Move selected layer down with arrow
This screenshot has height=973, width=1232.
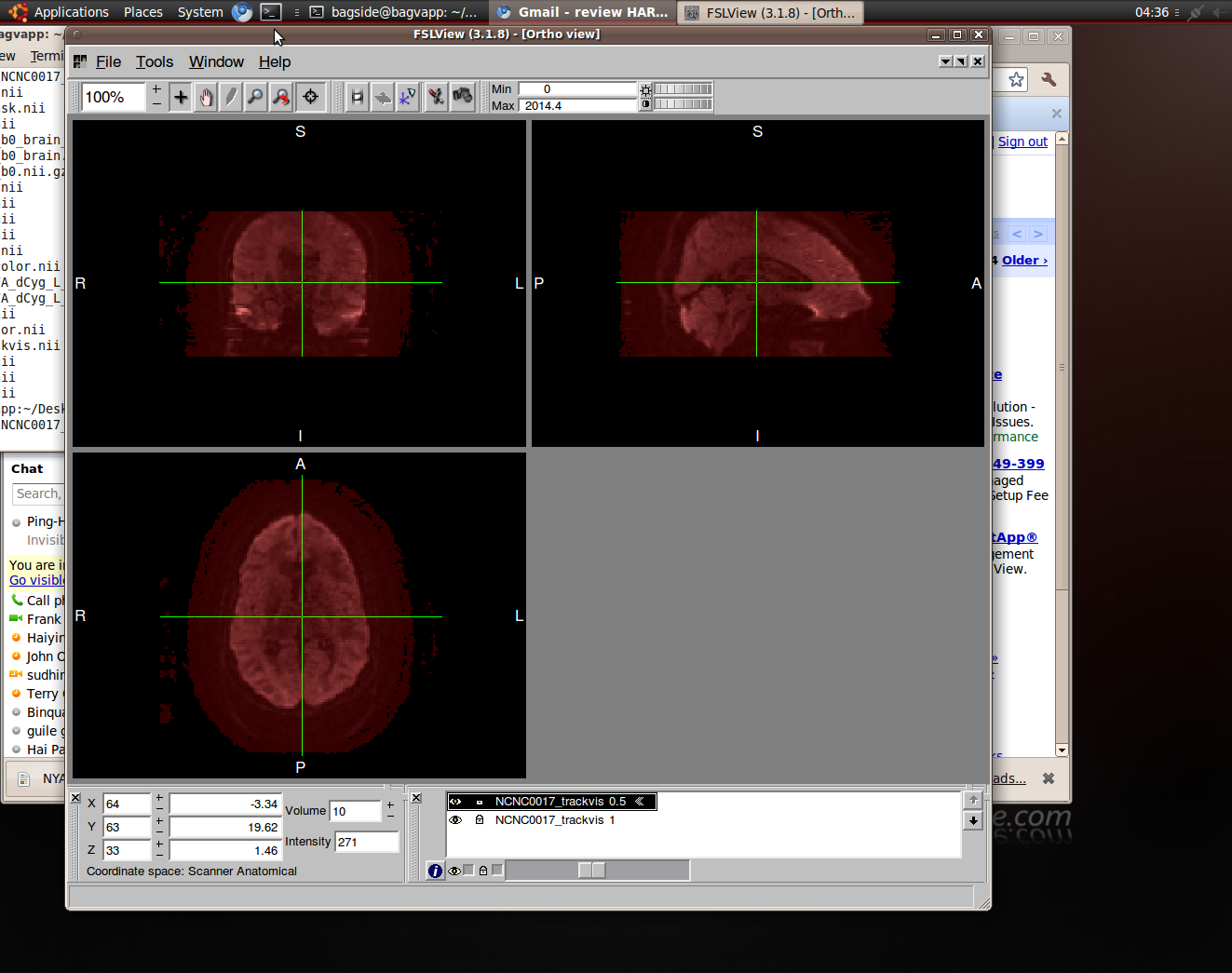(973, 820)
